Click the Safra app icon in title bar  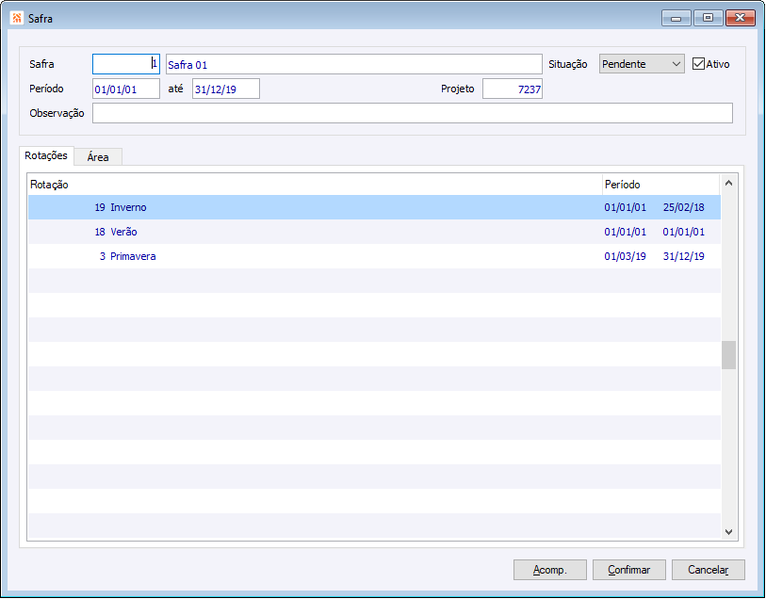click(x=17, y=18)
